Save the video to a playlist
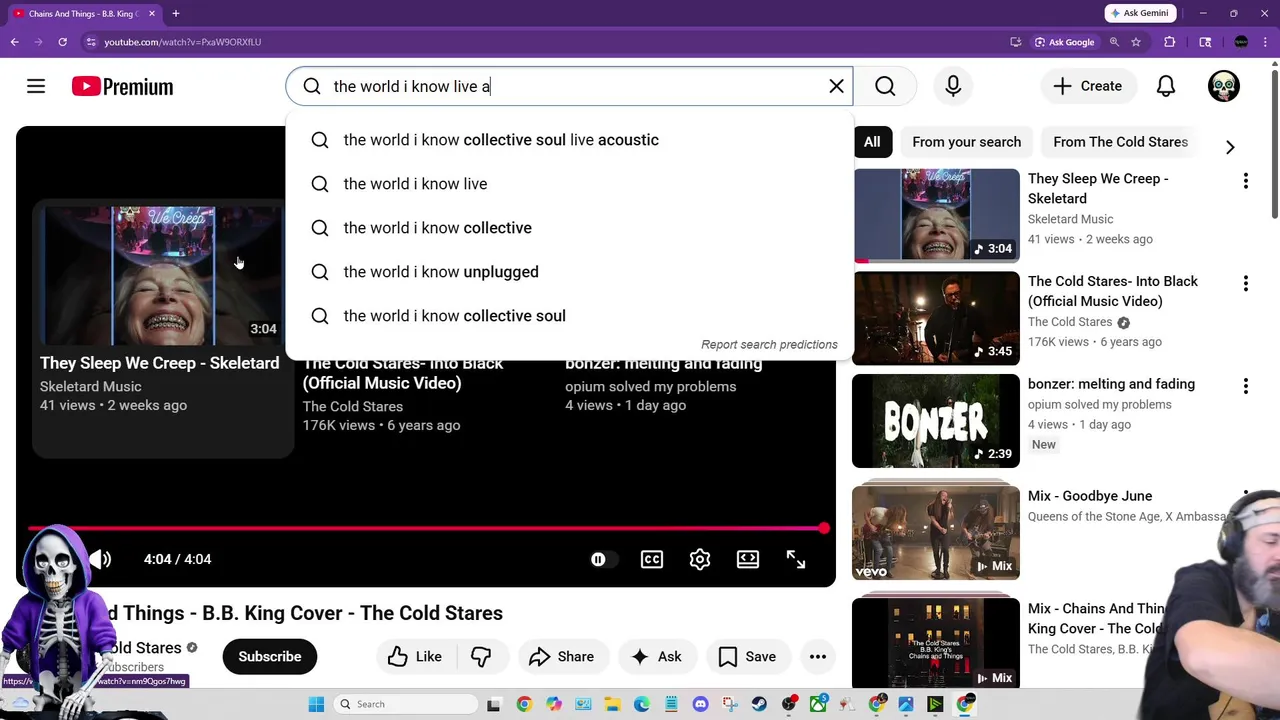The image size is (1280, 720). (747, 657)
